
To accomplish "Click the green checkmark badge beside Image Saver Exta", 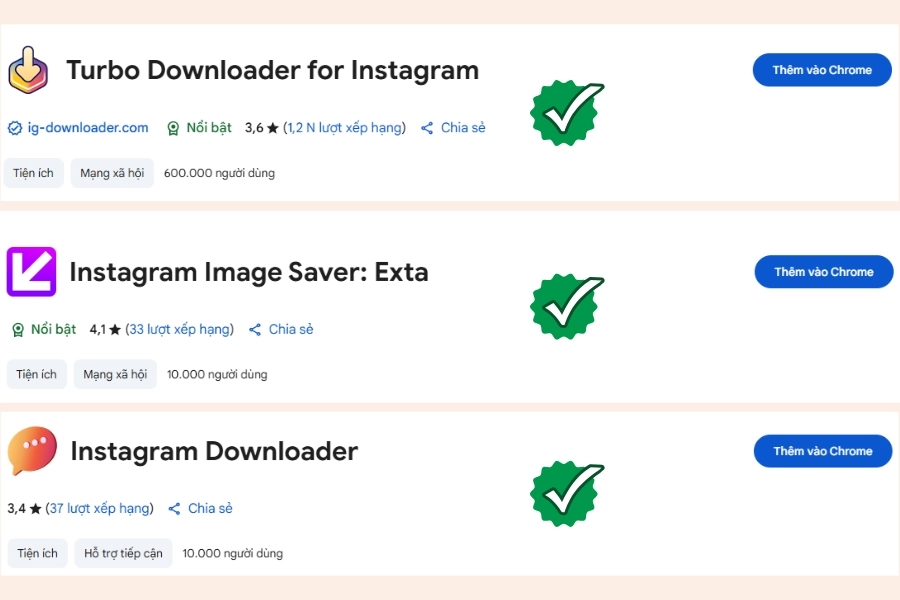I will coord(567,307).
